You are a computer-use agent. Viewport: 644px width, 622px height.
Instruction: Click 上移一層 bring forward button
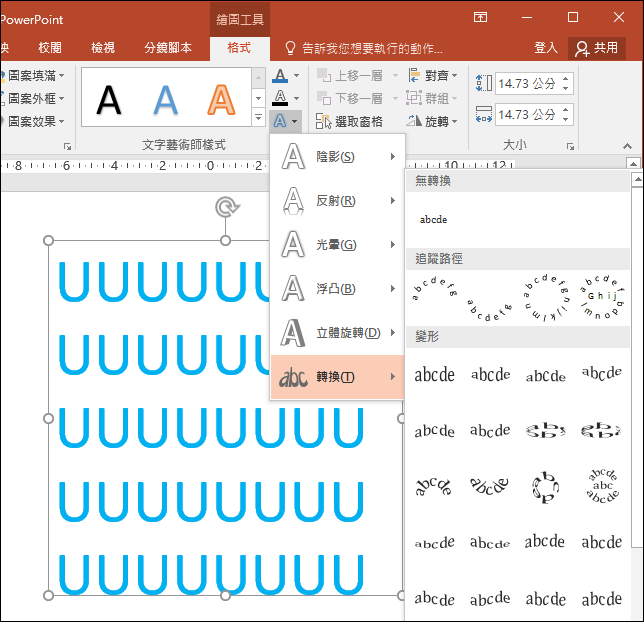coord(350,75)
